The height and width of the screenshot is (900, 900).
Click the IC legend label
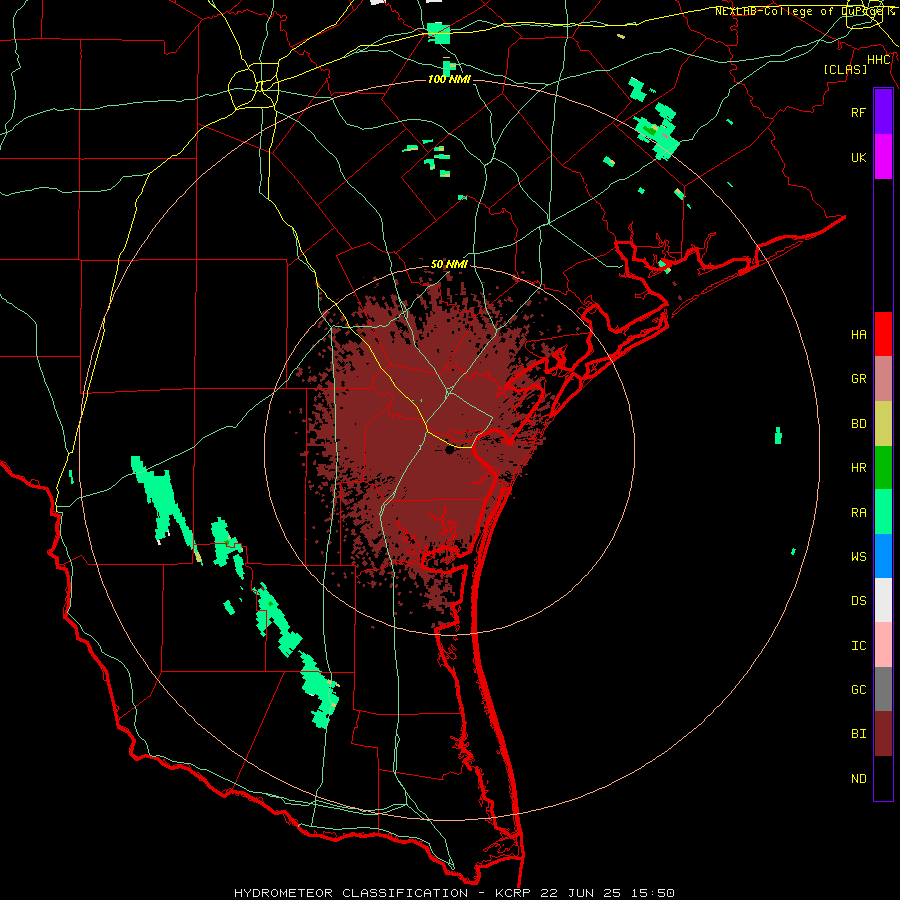coord(859,646)
